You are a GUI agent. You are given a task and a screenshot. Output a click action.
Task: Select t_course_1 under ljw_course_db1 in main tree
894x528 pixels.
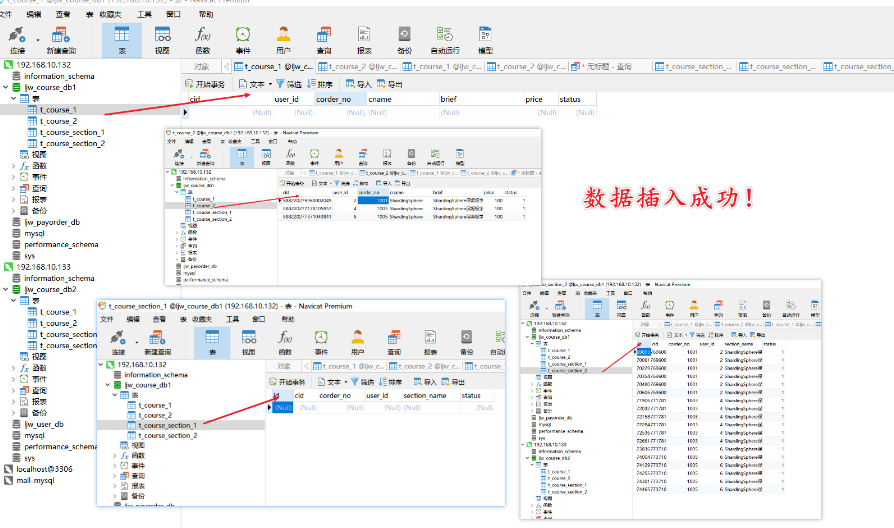58,110
